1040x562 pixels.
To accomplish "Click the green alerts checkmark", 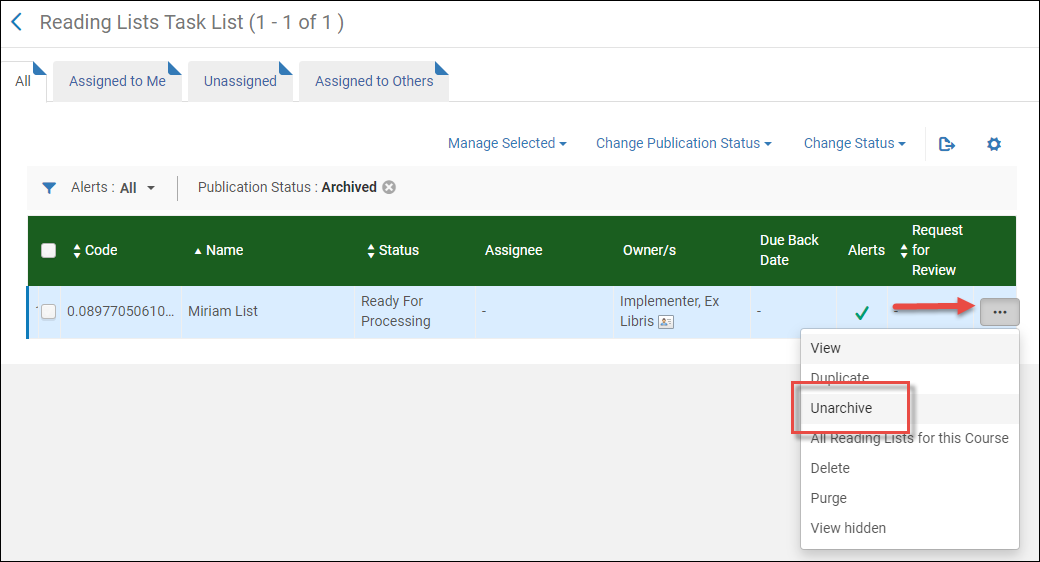I will click(862, 313).
